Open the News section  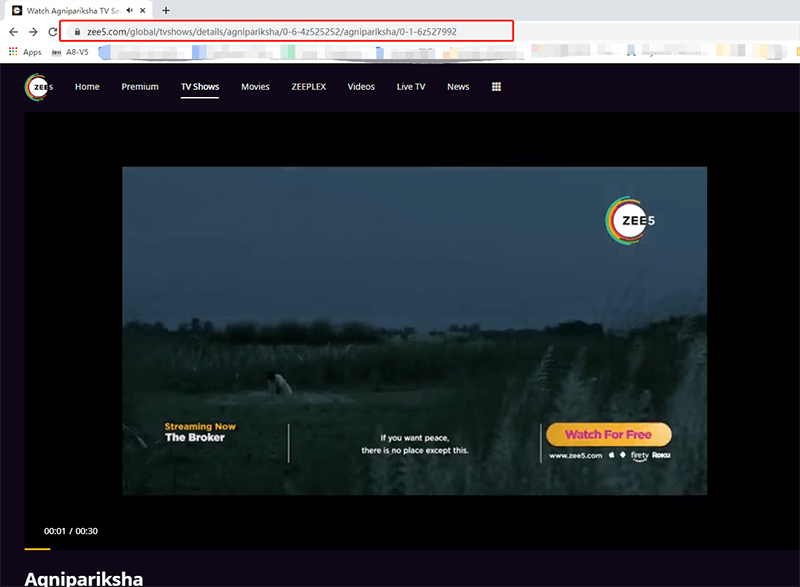pos(458,87)
